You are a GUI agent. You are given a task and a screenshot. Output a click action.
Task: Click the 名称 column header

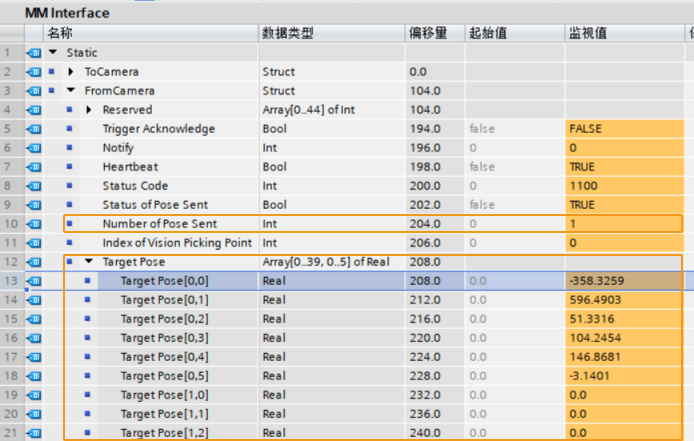click(x=150, y=33)
